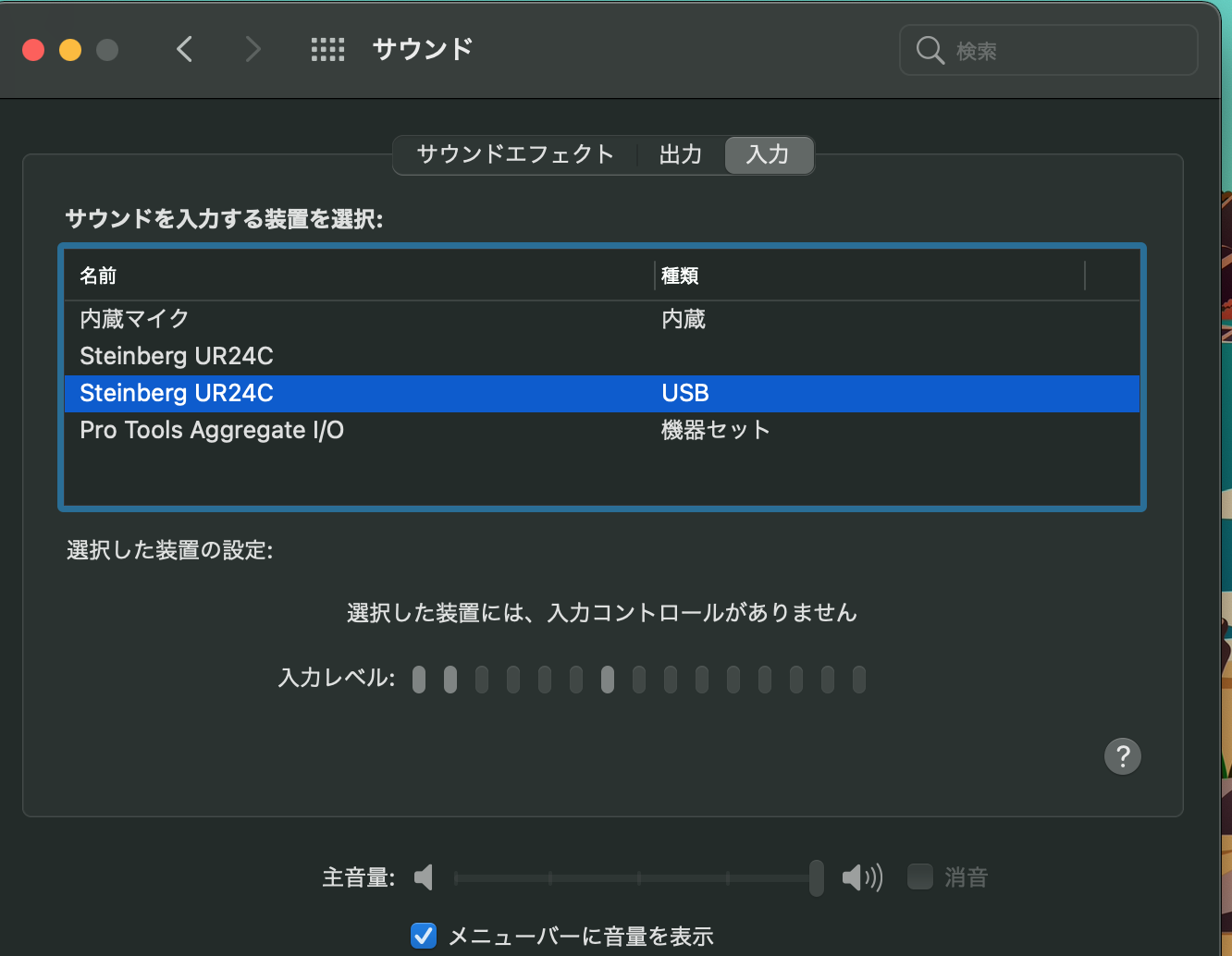Image resolution: width=1232 pixels, height=956 pixels.
Task: Sort by the 種類 column header
Action: (869, 276)
